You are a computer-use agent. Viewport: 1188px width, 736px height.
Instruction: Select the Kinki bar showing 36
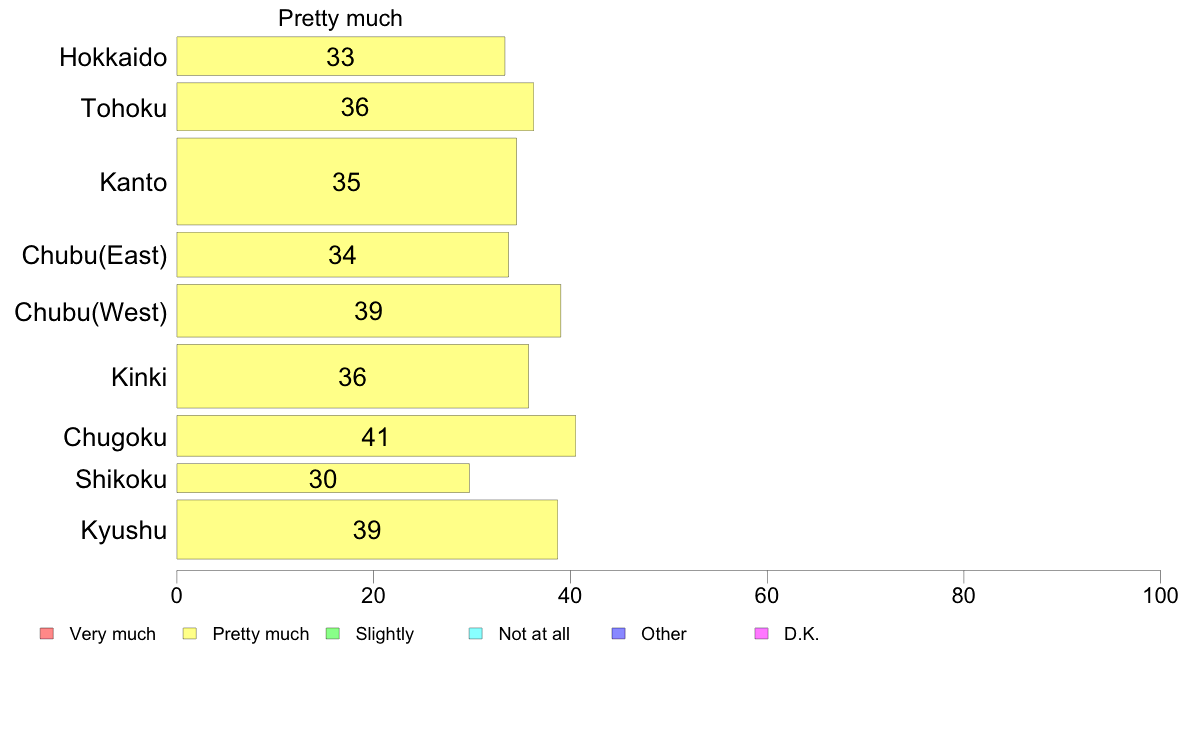pos(353,376)
